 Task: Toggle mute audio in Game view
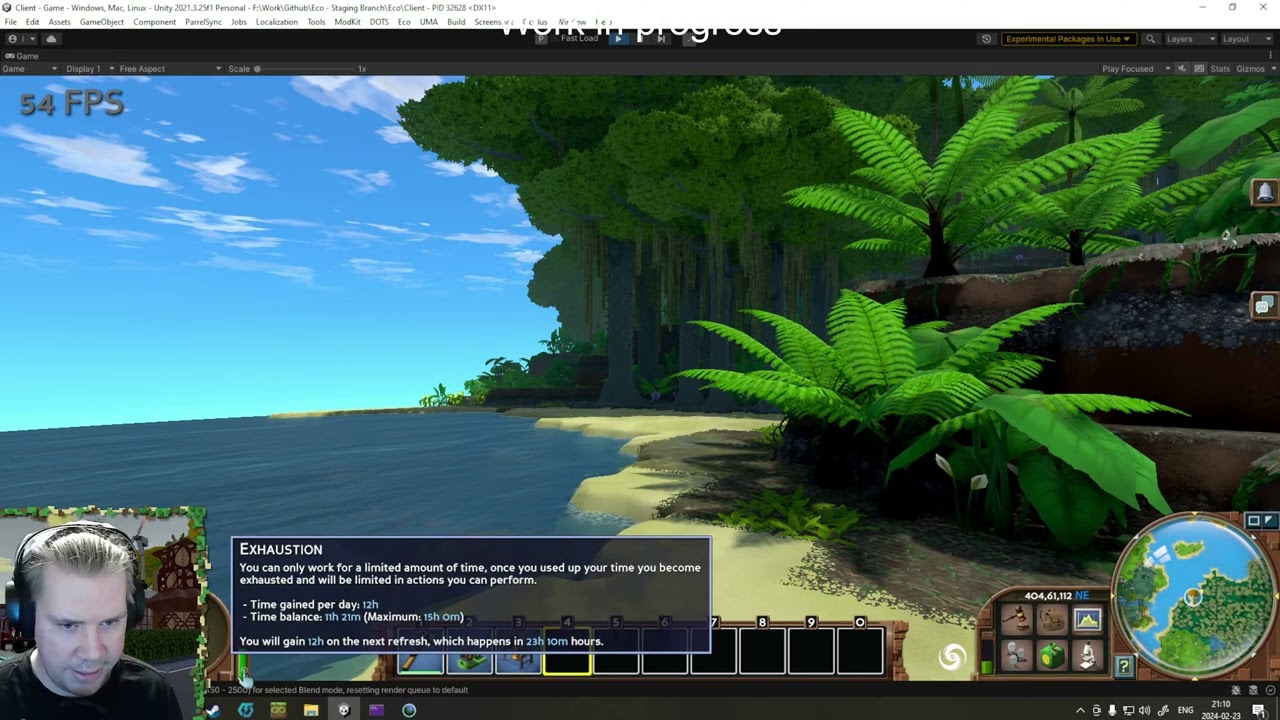coord(1182,69)
